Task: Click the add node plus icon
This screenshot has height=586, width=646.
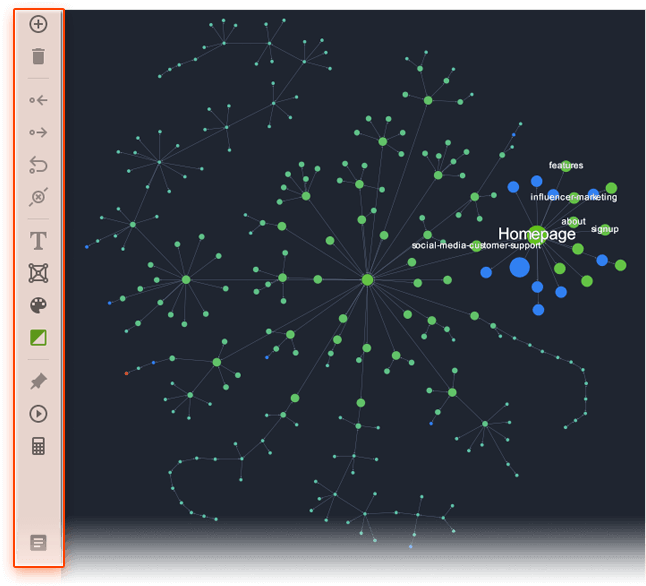Action: [x=39, y=24]
